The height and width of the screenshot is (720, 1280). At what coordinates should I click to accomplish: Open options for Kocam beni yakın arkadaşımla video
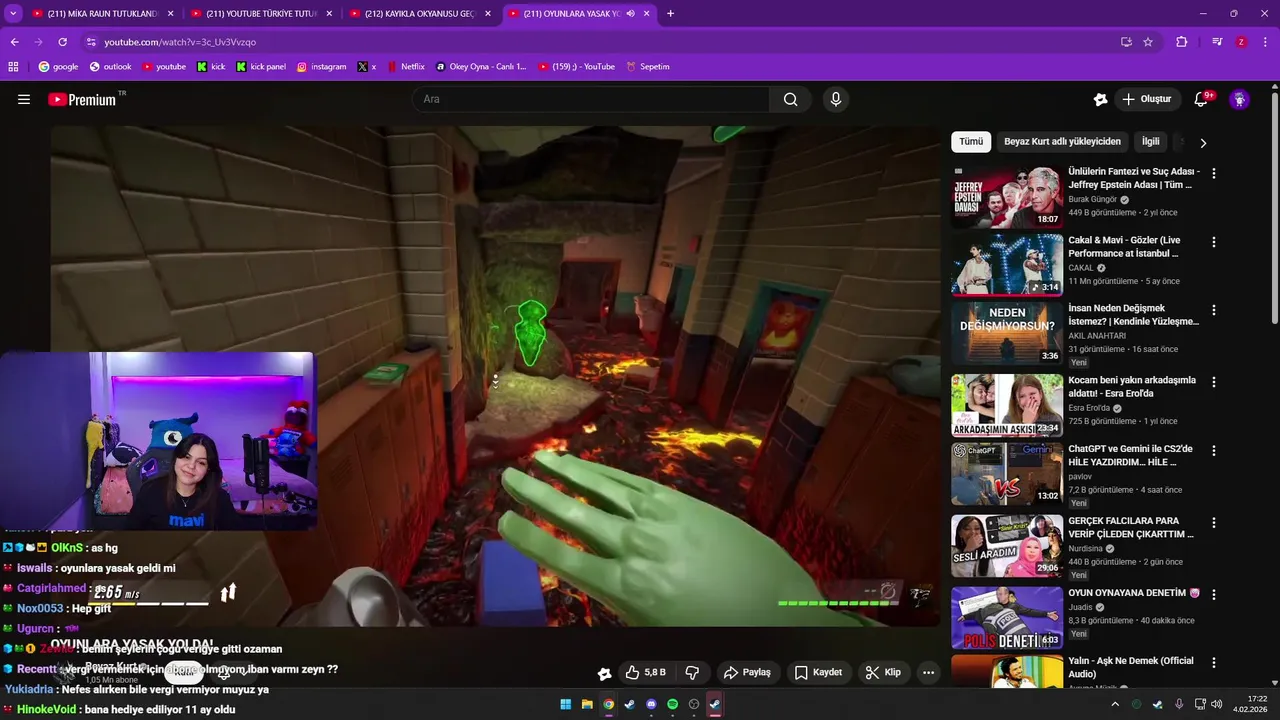1214,382
